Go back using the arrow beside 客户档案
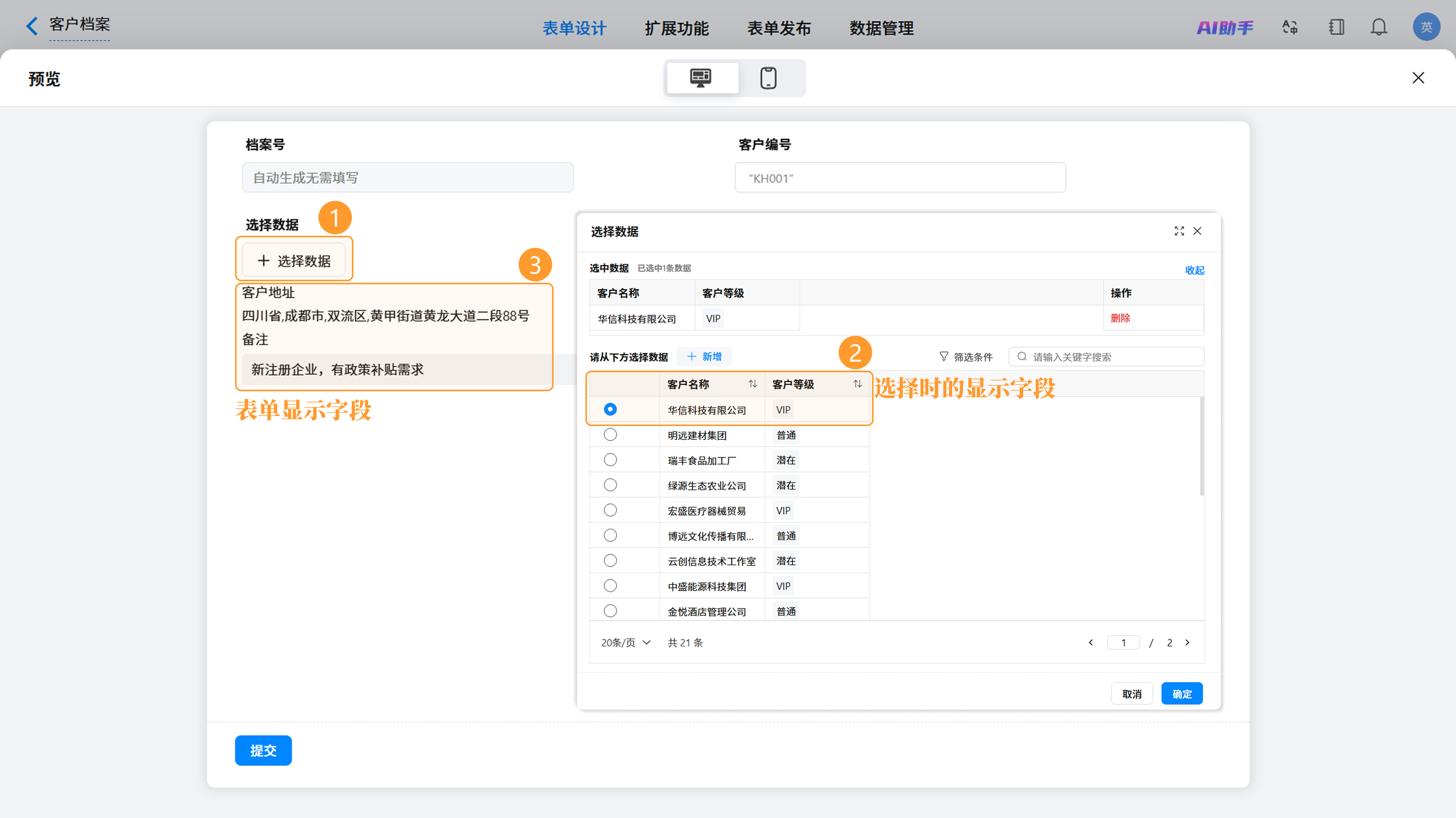1456x818 pixels. 32,25
